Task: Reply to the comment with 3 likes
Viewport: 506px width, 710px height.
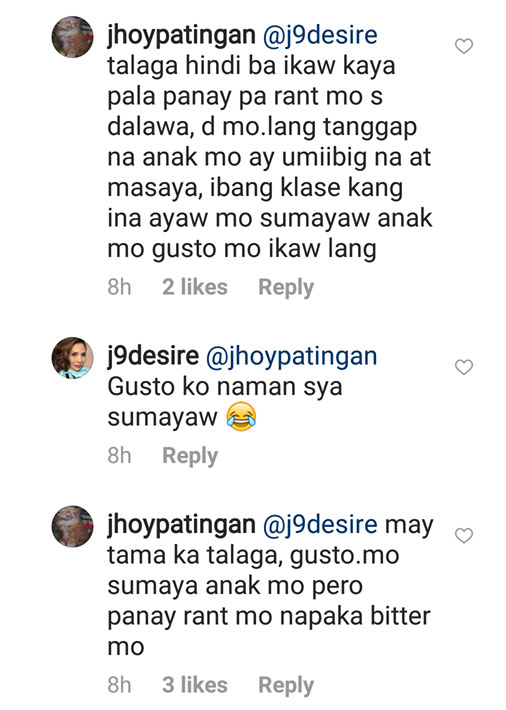Action: coord(286,686)
